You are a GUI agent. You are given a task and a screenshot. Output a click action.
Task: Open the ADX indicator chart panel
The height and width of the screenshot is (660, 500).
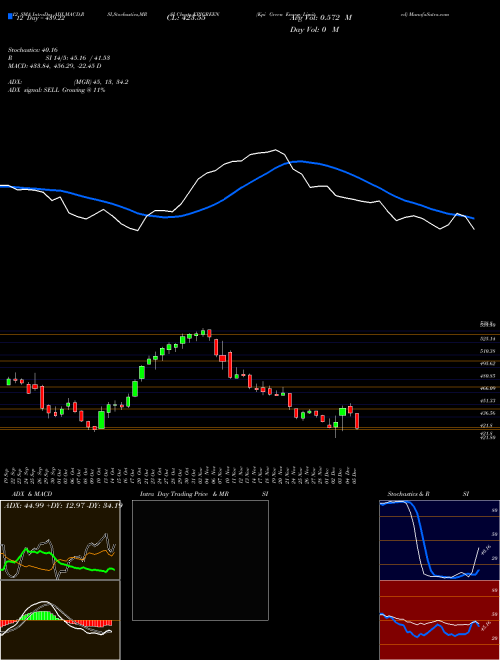click(60, 540)
